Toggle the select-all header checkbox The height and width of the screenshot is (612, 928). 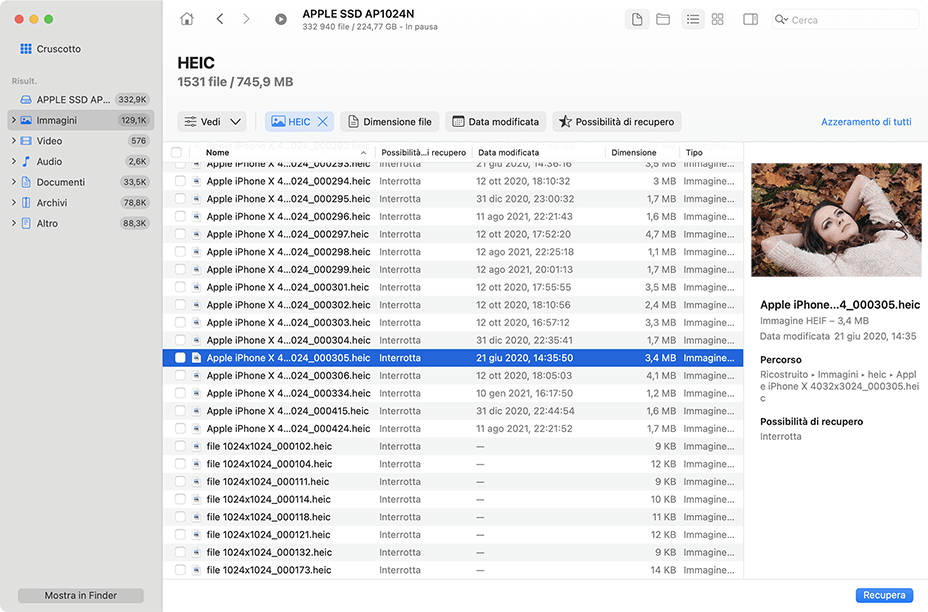pyautogui.click(x=176, y=153)
